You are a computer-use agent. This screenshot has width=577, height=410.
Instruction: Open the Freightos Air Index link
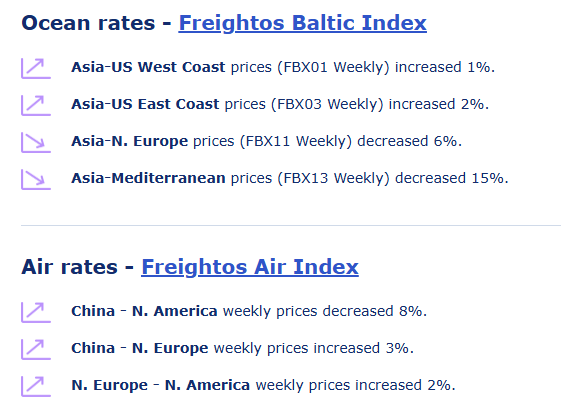click(250, 267)
